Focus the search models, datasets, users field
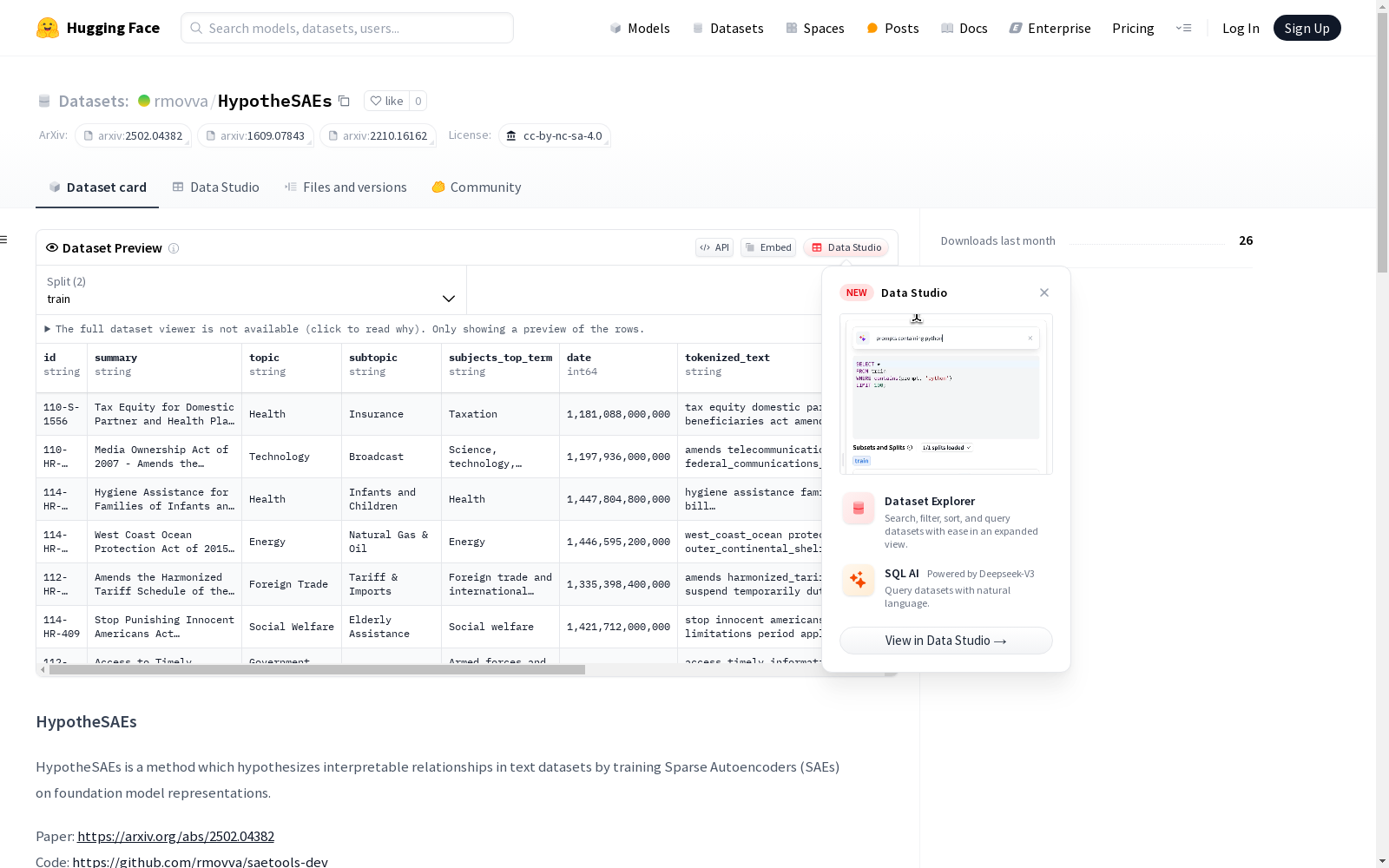The image size is (1389, 868). point(347,28)
